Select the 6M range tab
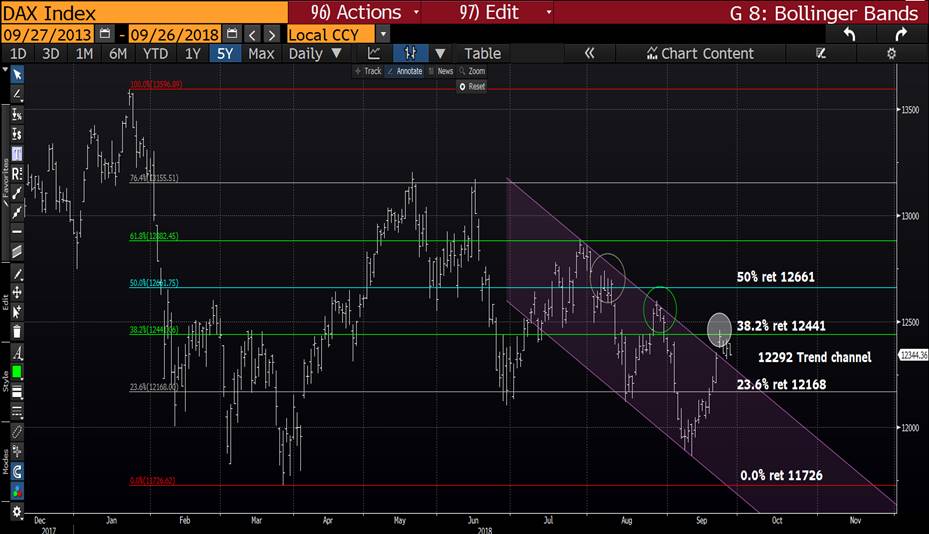The image size is (929, 534). tap(118, 53)
